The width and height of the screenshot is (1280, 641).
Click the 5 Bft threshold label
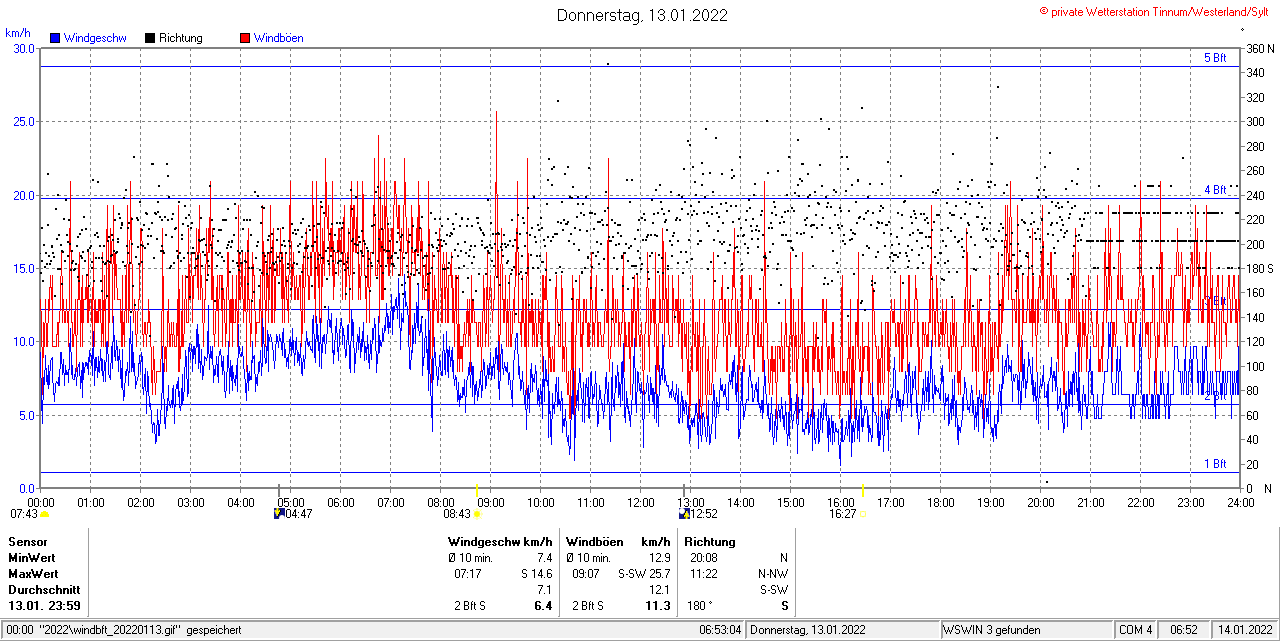tap(1215, 58)
